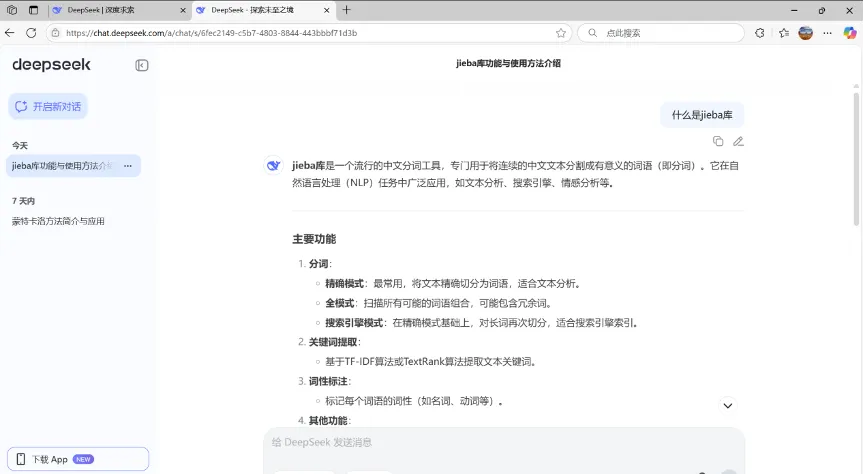Open options menu for jieba conversation
This screenshot has height=474, width=864.
pyautogui.click(x=128, y=166)
